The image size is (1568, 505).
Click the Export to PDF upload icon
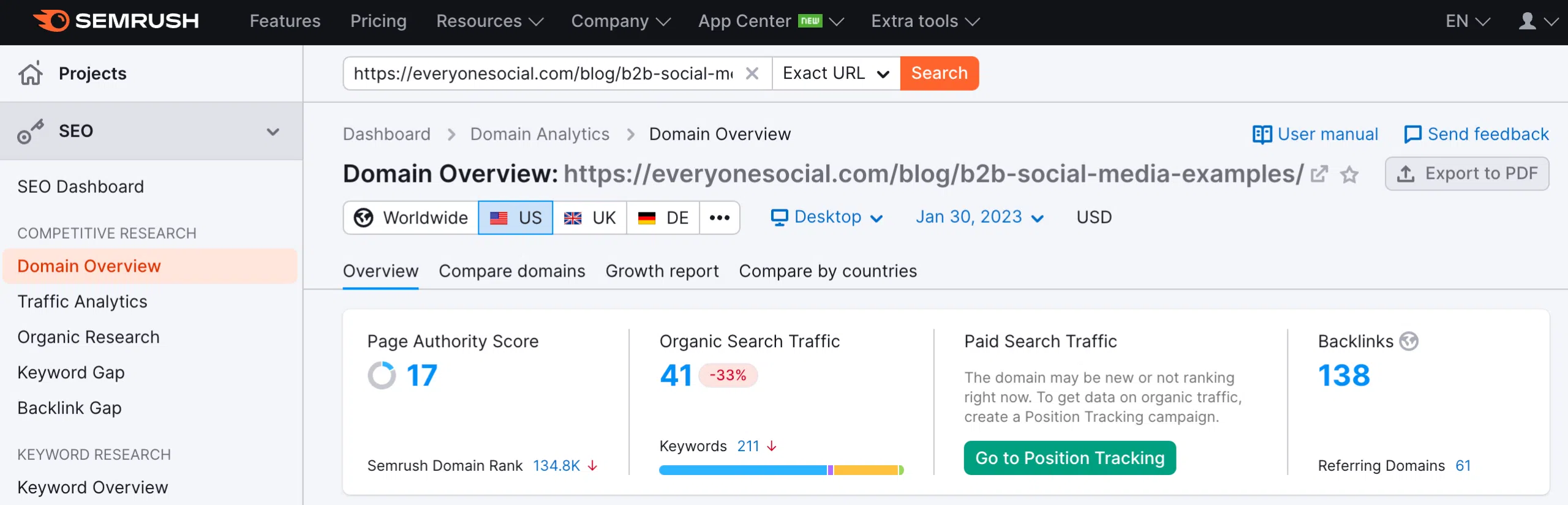point(1406,174)
